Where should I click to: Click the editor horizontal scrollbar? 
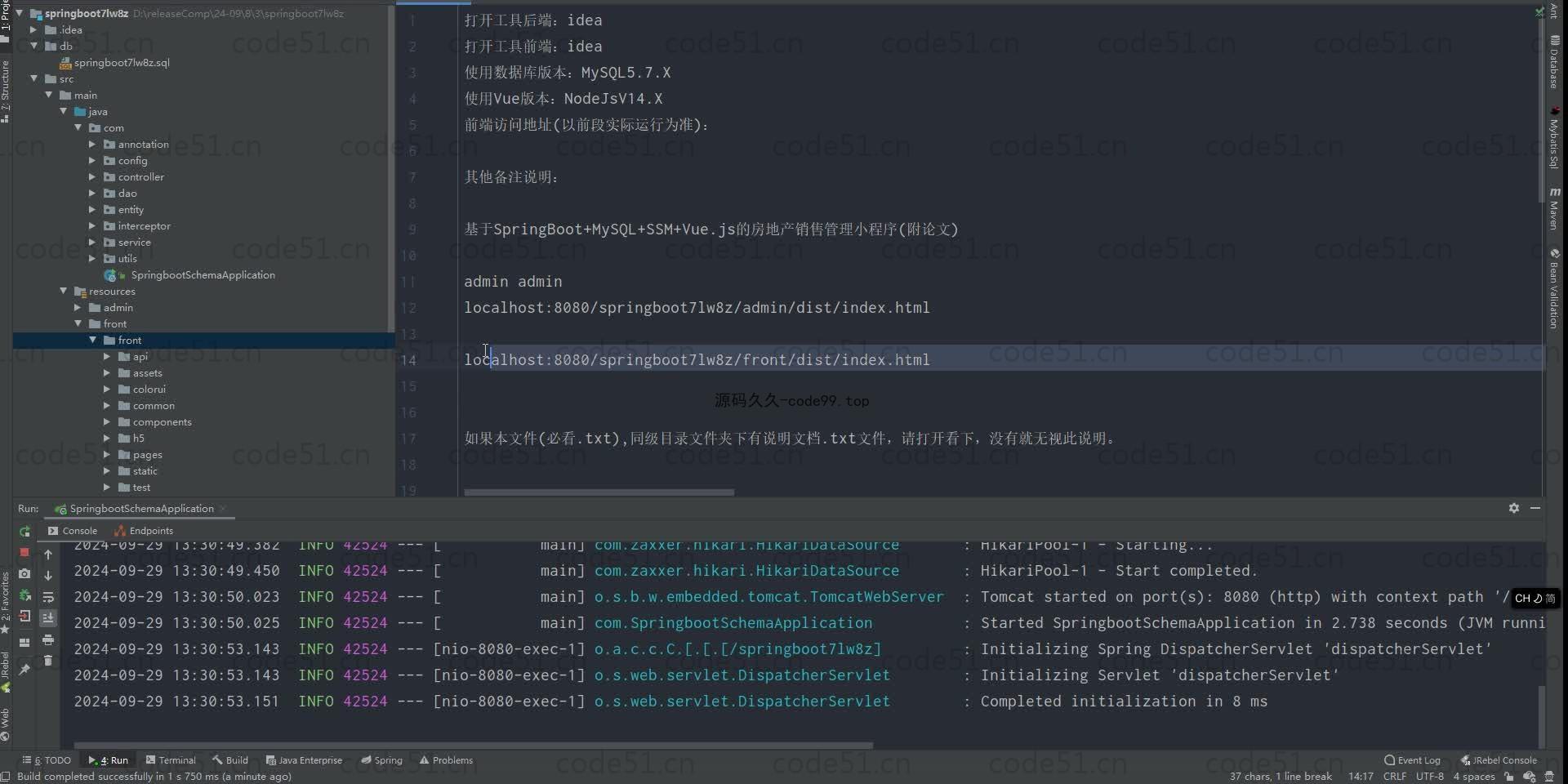tap(599, 492)
